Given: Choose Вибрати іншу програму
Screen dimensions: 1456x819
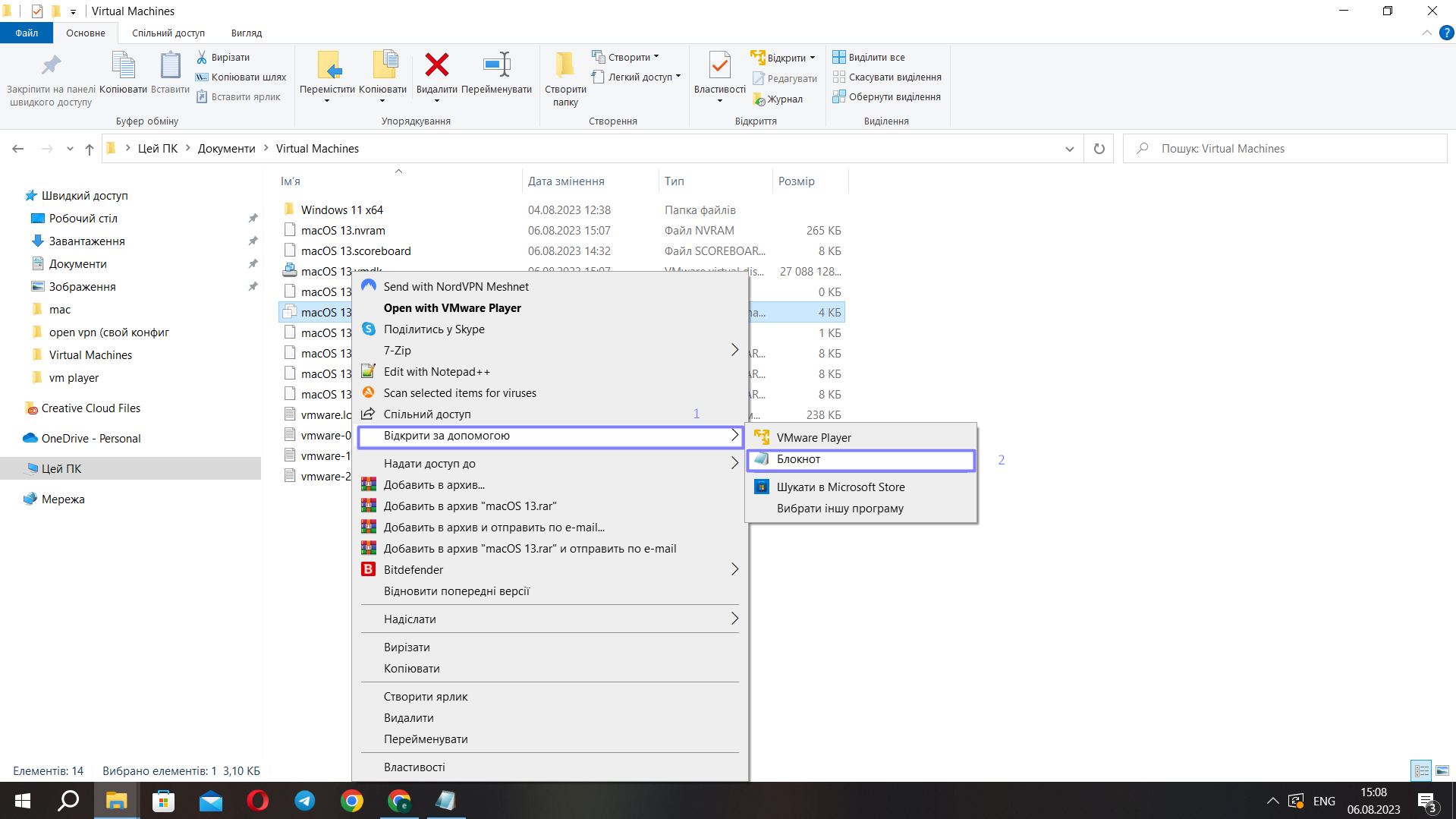Looking at the screenshot, I should tap(861, 508).
